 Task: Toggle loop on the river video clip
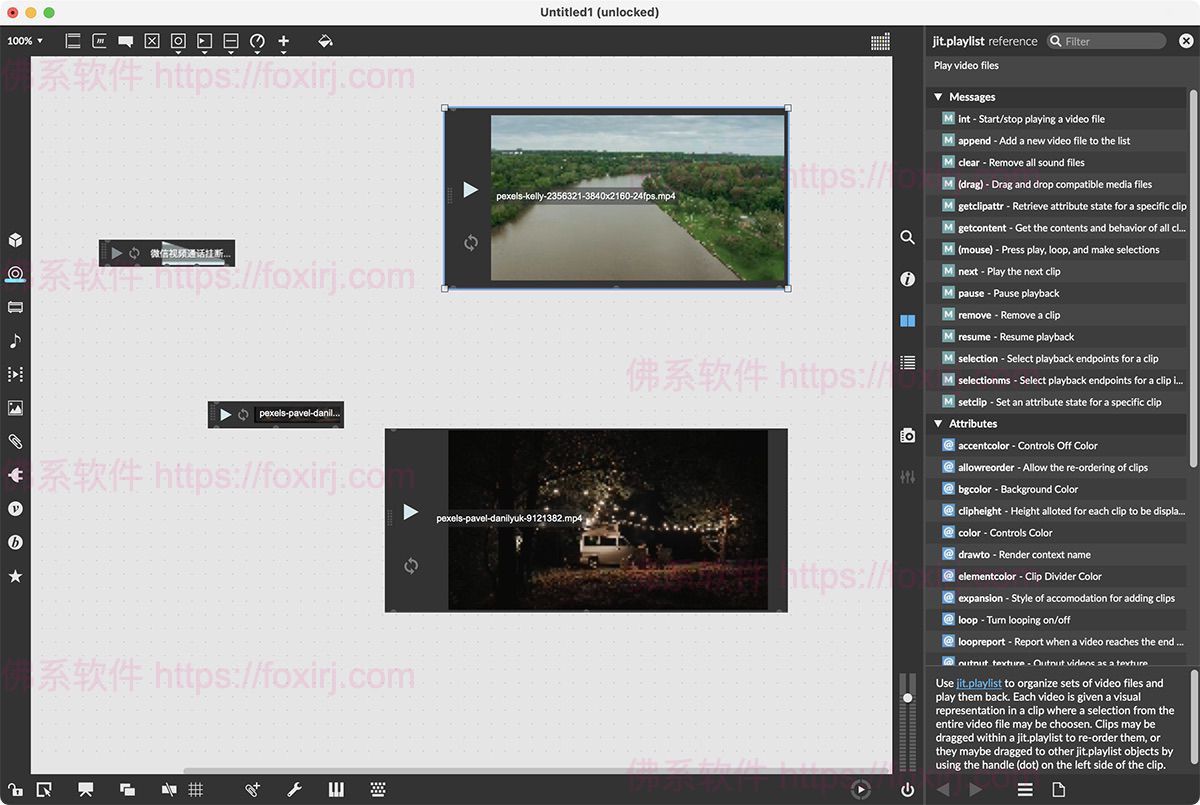pos(470,242)
